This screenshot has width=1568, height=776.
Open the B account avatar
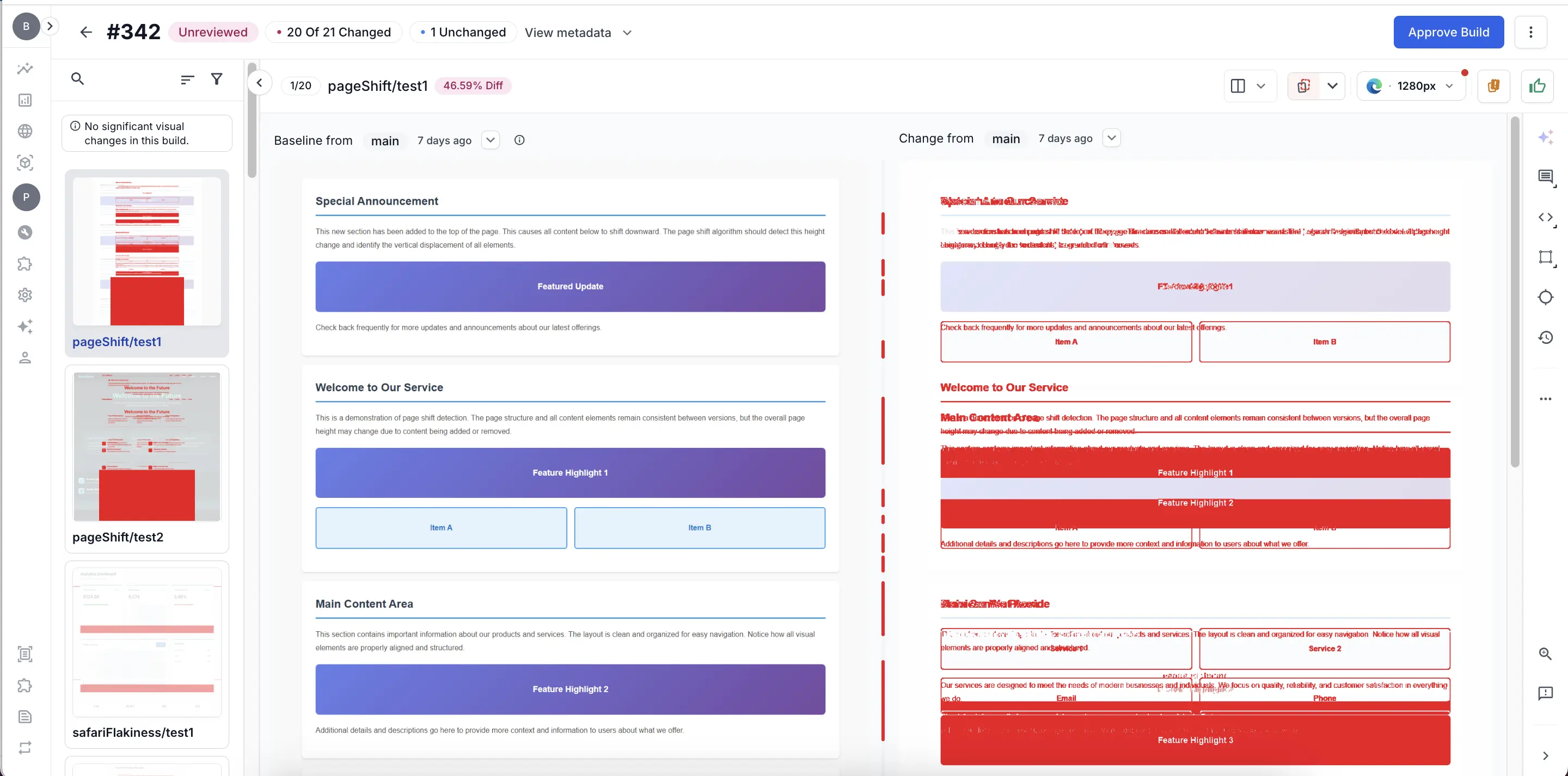pos(26,26)
